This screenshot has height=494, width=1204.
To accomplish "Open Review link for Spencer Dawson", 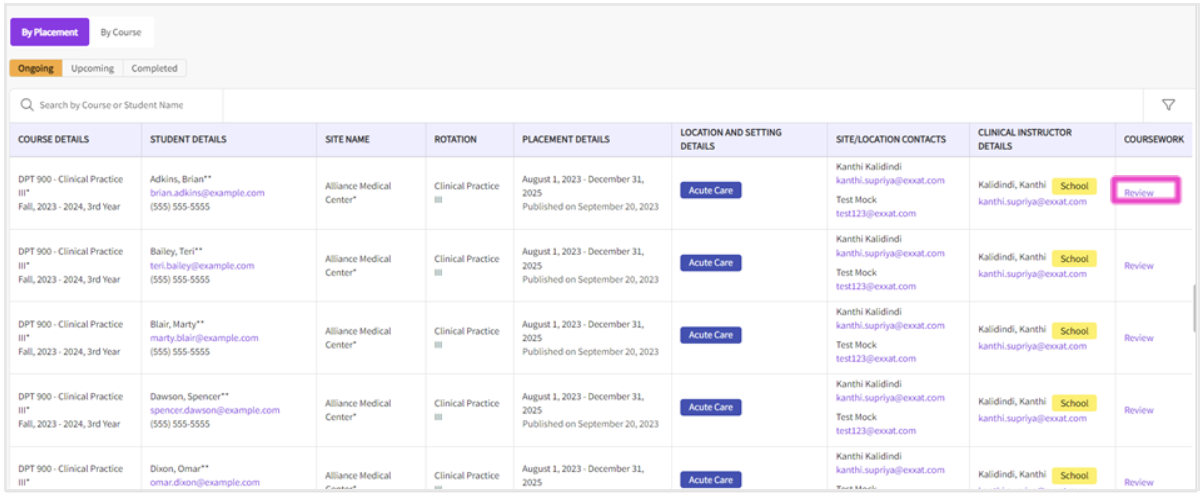I will (x=1138, y=410).
